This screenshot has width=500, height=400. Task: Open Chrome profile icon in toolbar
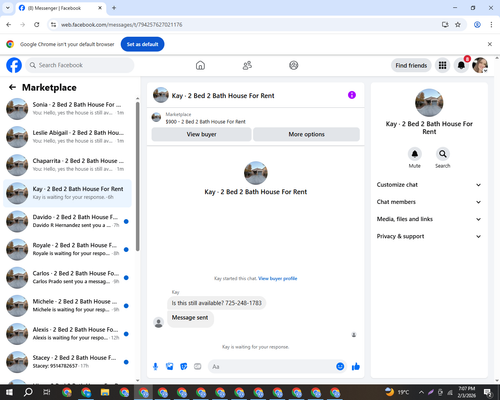click(x=477, y=25)
